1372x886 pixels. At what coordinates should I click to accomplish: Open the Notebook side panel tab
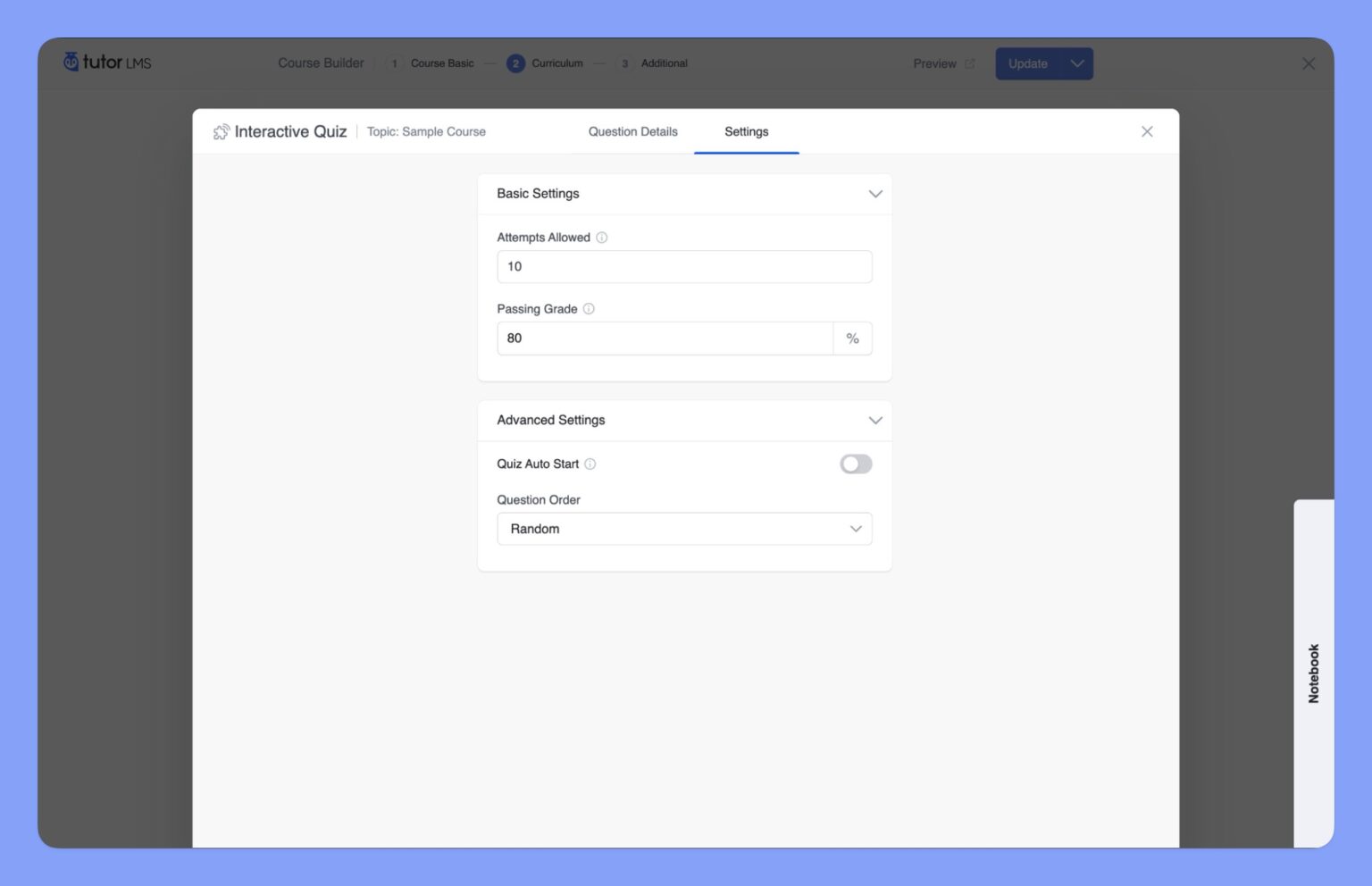[1313, 673]
